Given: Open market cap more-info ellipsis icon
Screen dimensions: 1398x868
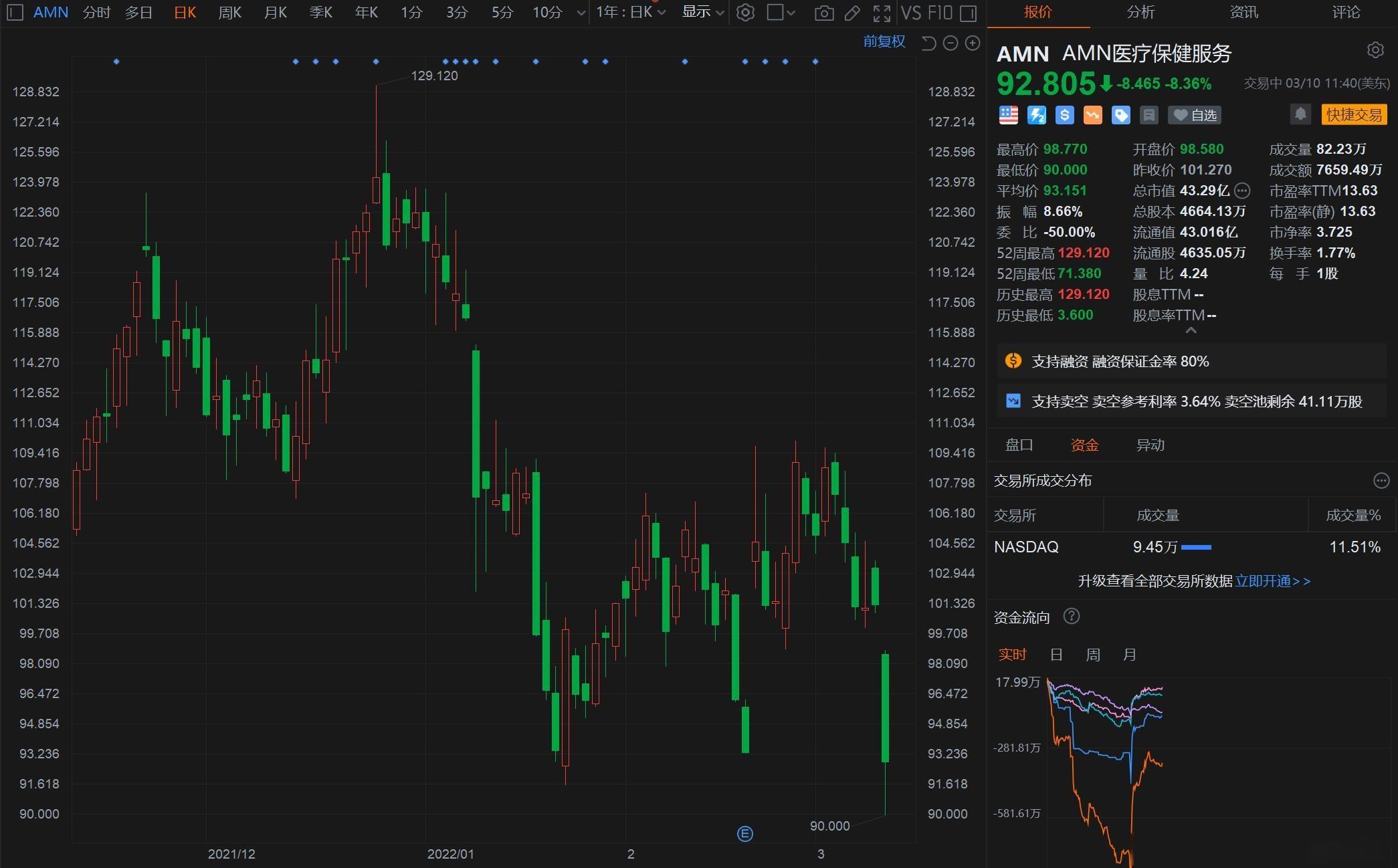Looking at the screenshot, I should (x=1242, y=191).
